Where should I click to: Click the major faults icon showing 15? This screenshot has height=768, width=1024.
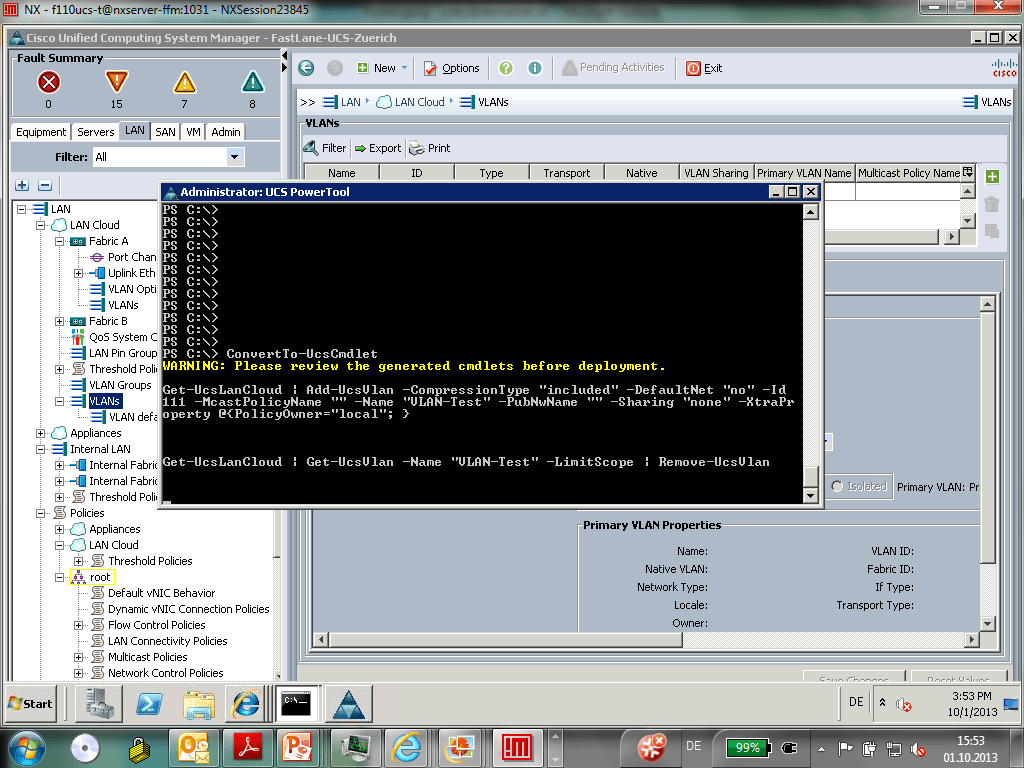[x=116, y=82]
